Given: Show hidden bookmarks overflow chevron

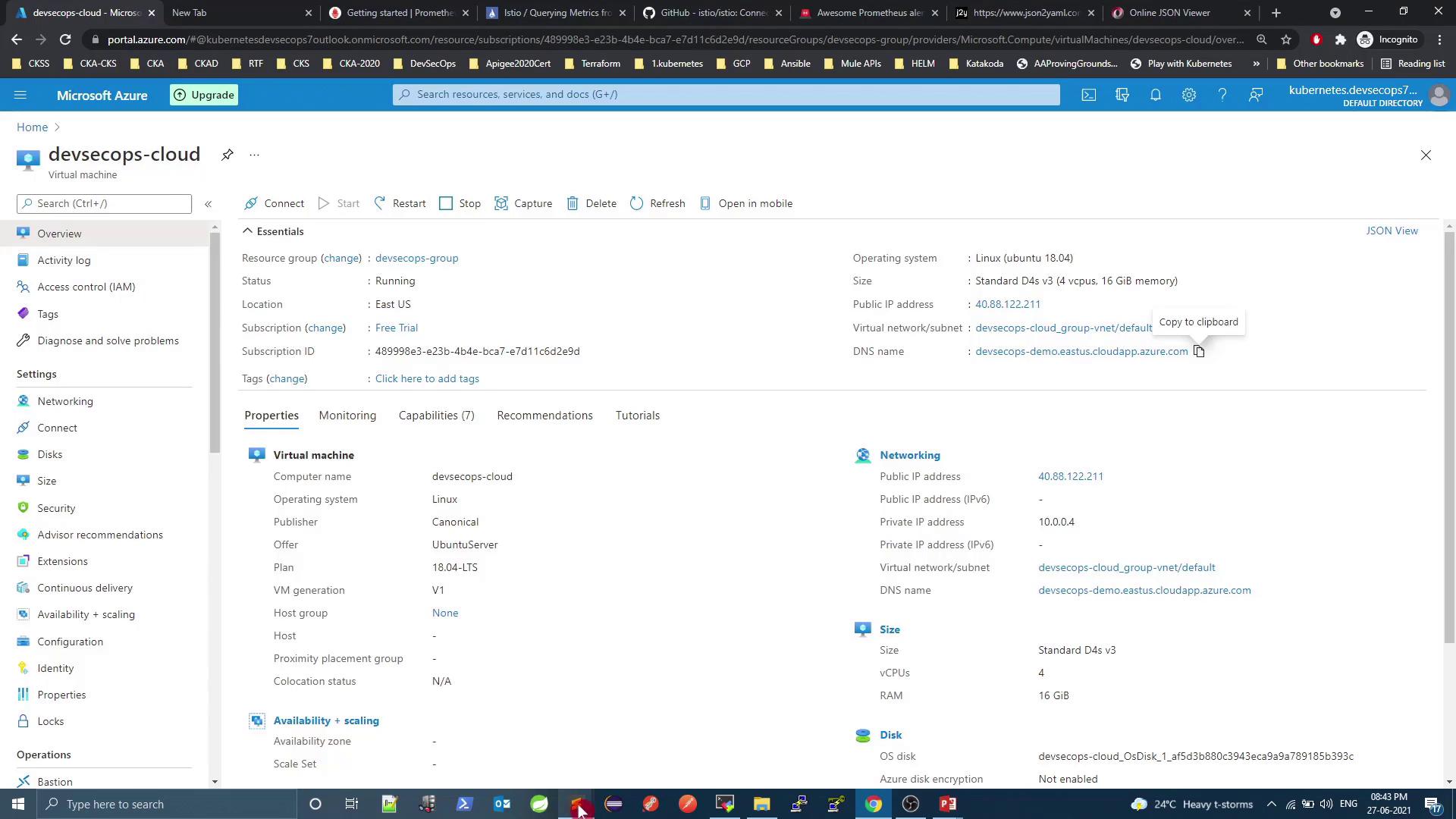Looking at the screenshot, I should tap(1256, 64).
